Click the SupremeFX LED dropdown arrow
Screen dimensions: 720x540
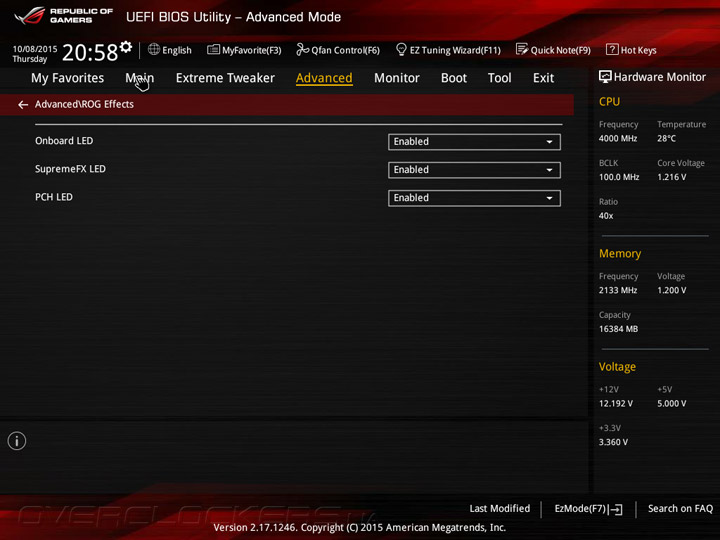(x=549, y=170)
